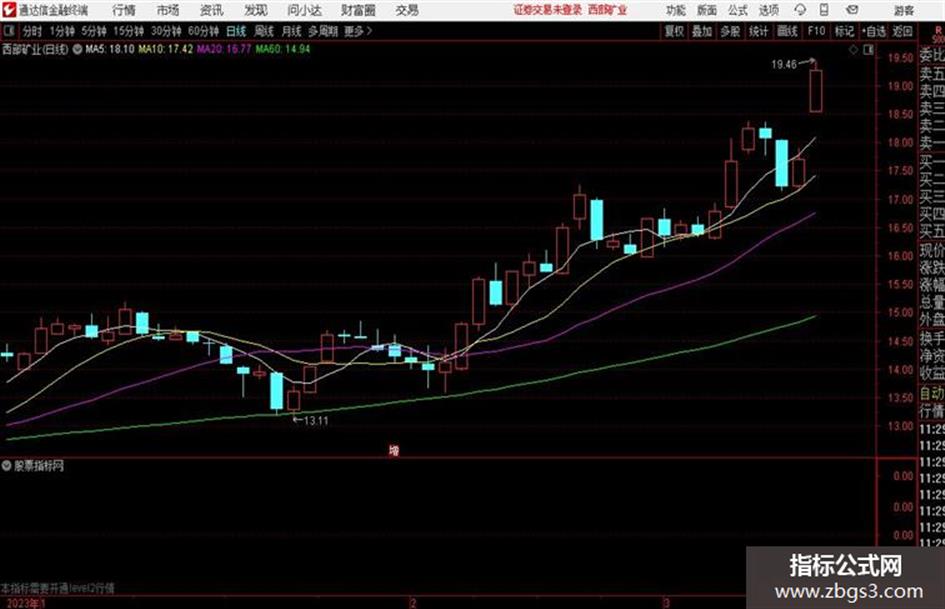This screenshot has height=609, width=945.
Task: Expand the indicator dropdown beside 西部矿业(日线)
Action: coord(77,49)
